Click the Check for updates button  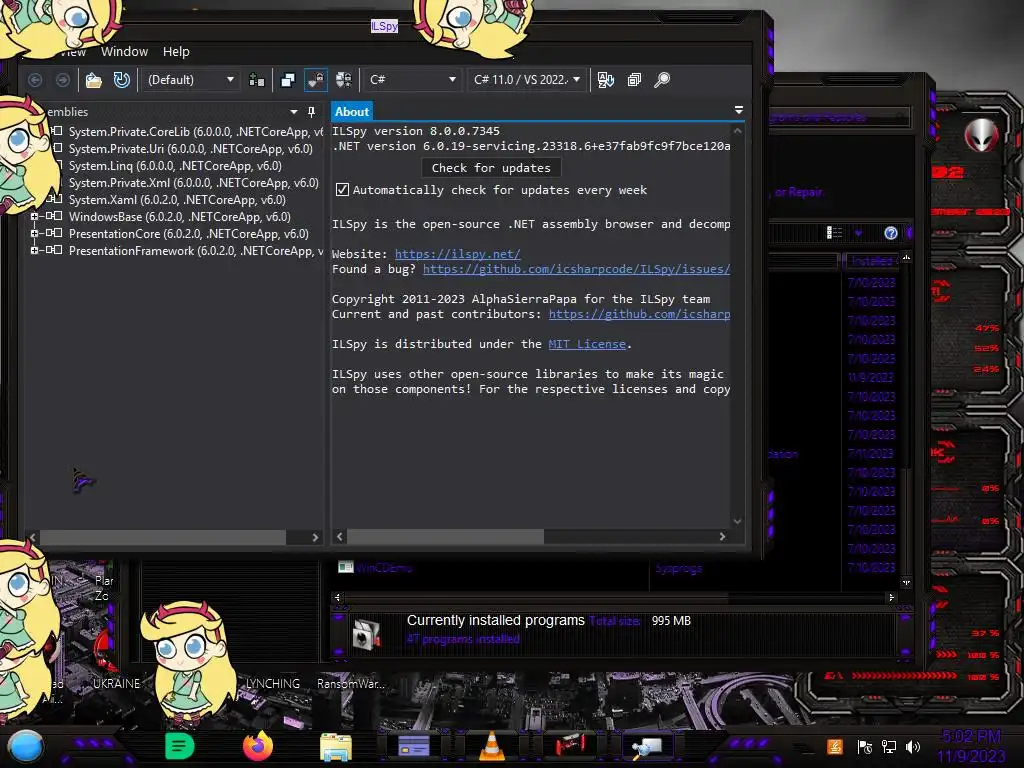click(x=491, y=168)
